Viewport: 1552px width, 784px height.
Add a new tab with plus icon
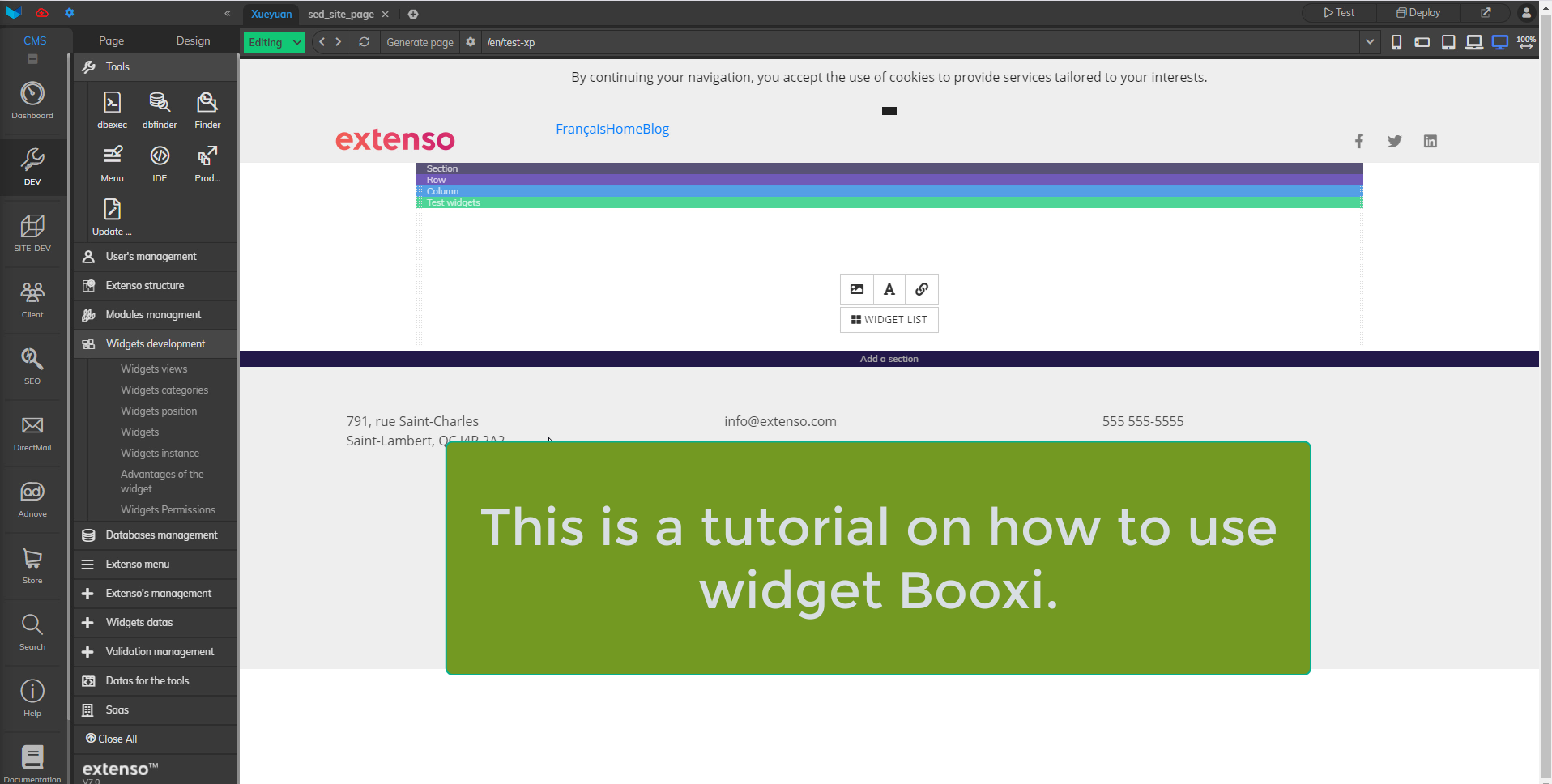413,14
